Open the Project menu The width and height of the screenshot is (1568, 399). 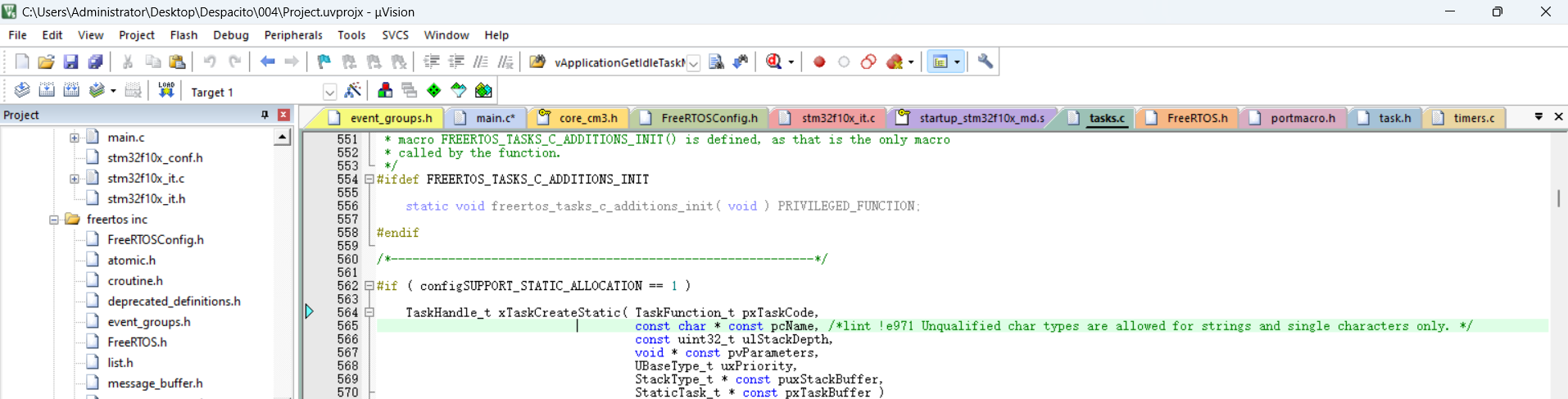pyautogui.click(x=136, y=35)
